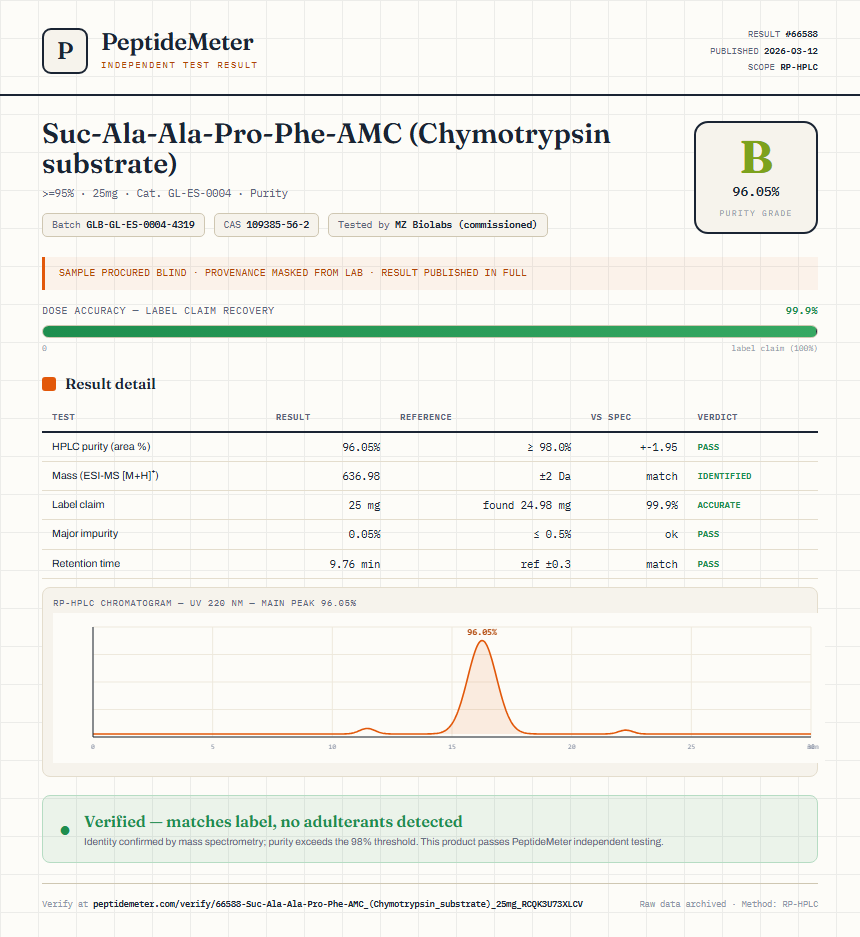860x937 pixels.
Task: Click the PUBLISHED 2026-03-12 date
Action: pyautogui.click(x=764, y=51)
